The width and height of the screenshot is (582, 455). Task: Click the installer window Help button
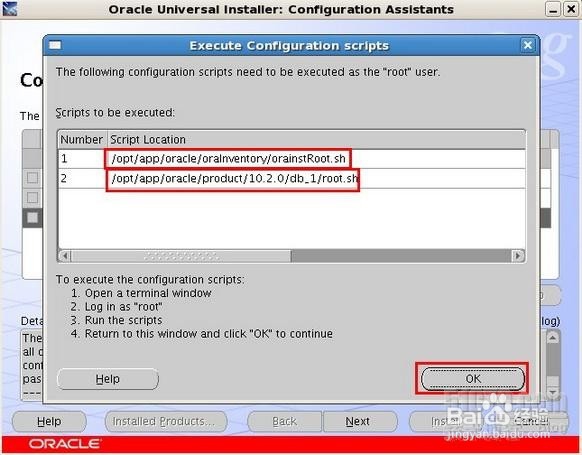pos(49,422)
